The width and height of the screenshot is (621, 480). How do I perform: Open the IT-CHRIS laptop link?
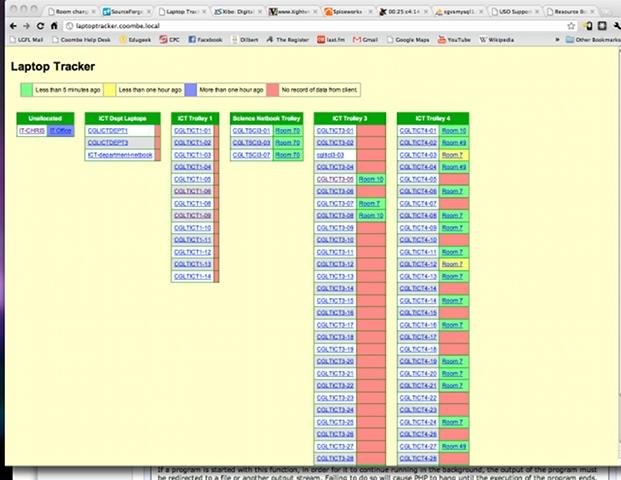click(32, 131)
